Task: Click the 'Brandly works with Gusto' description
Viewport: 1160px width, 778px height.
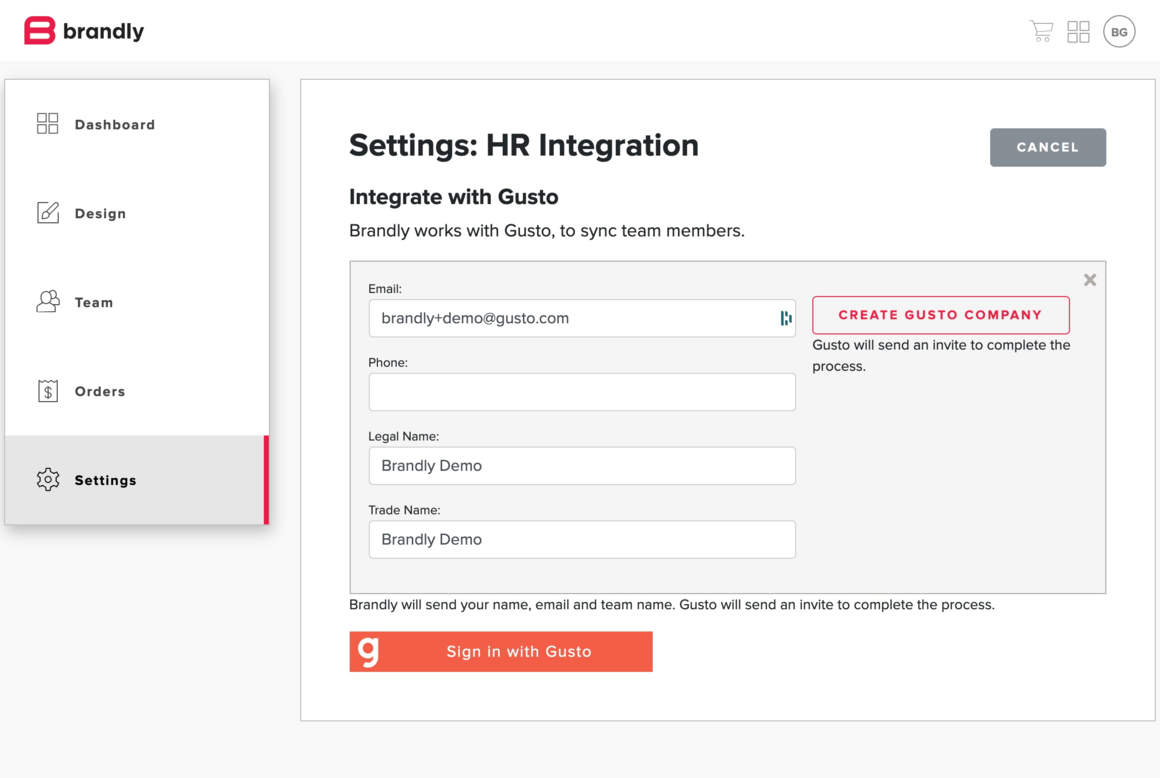Action: point(547,231)
